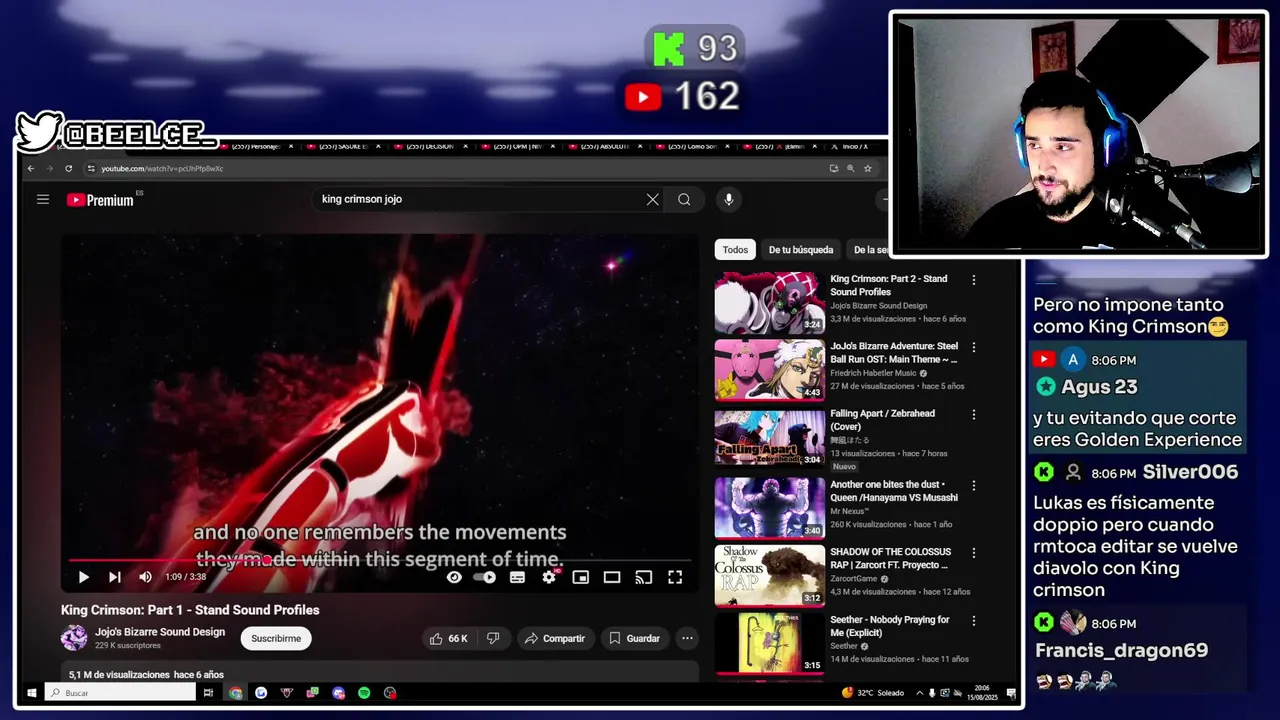Click the taskbar Buscar search box

click(x=120, y=693)
